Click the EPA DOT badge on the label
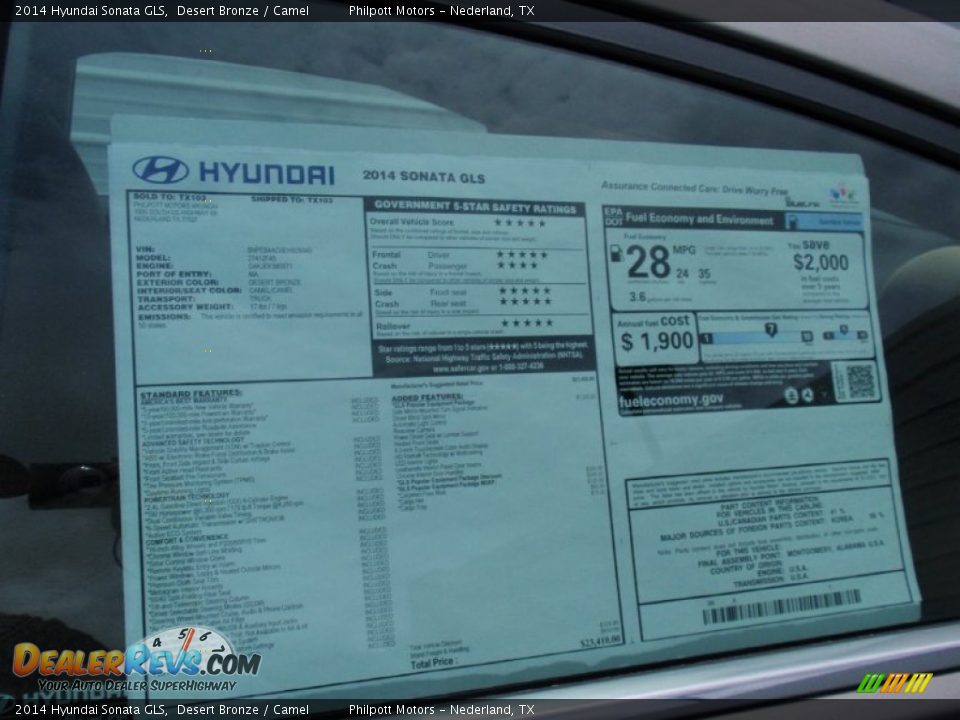The height and width of the screenshot is (720, 960). (612, 213)
